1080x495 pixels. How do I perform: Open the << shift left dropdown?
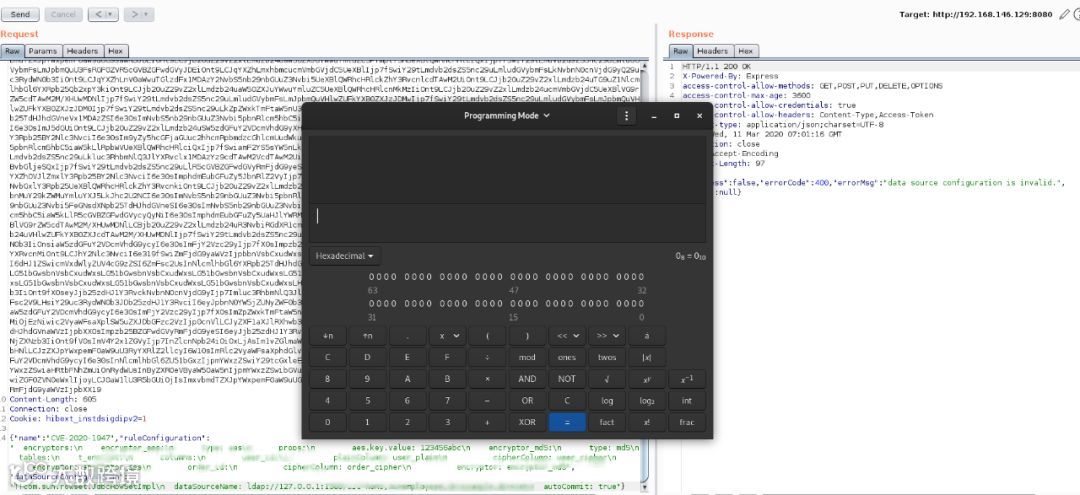[x=567, y=336]
